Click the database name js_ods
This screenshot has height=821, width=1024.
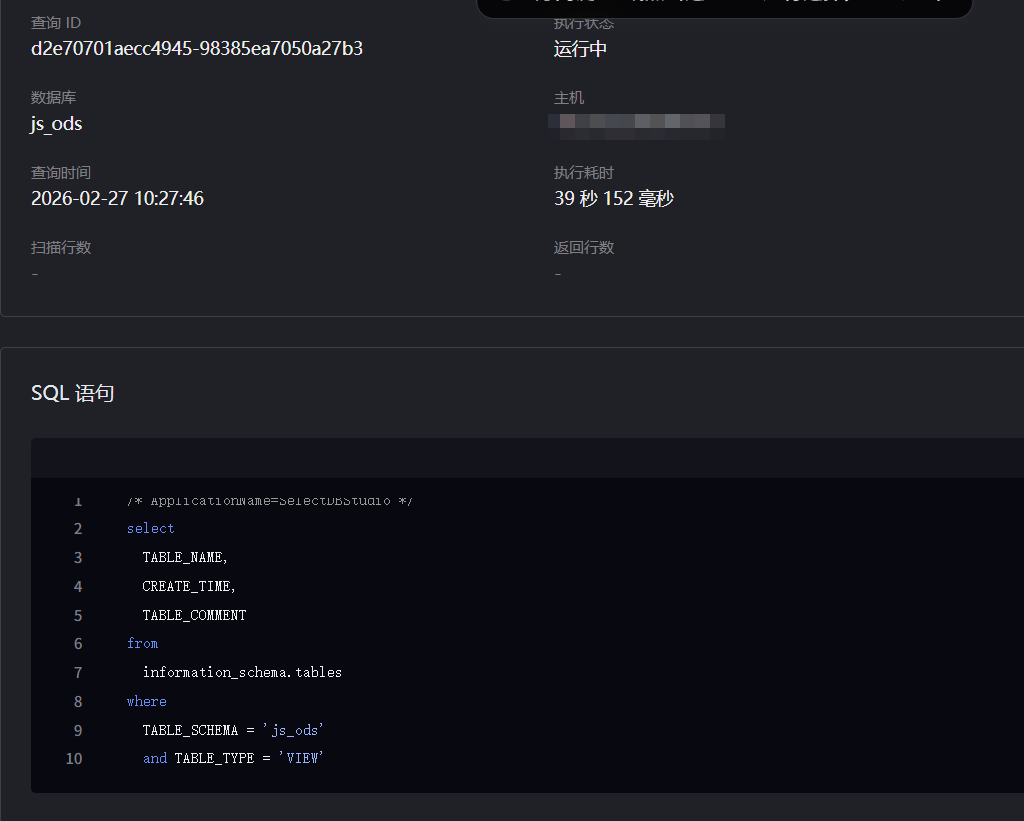pos(57,124)
